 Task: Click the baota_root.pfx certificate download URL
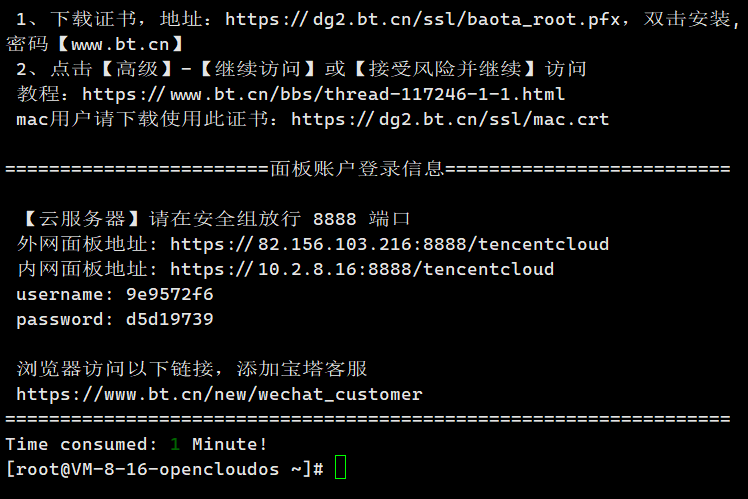pos(423,20)
